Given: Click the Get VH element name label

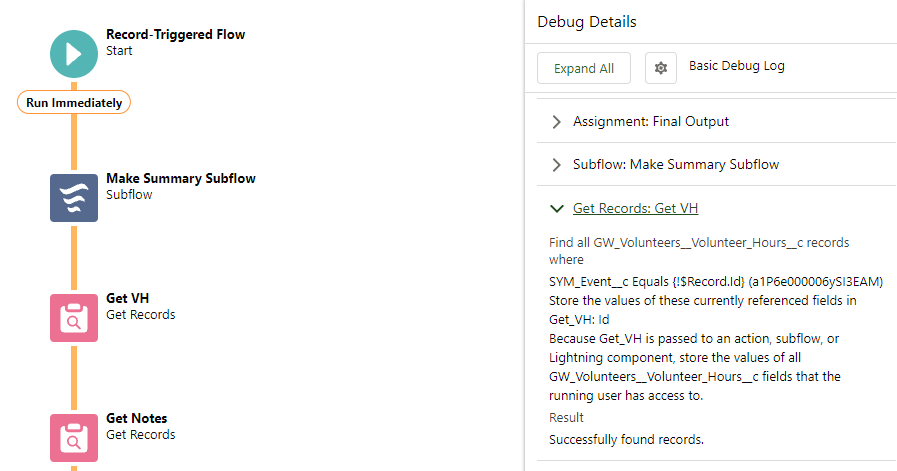Looking at the screenshot, I should pyautogui.click(x=128, y=298).
